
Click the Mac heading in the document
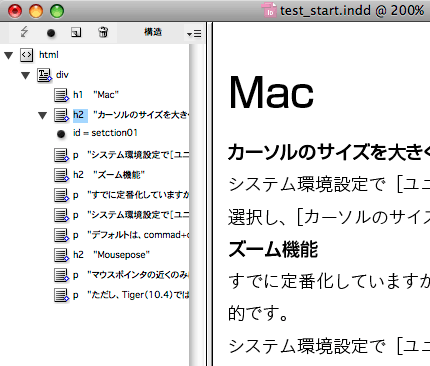271,92
